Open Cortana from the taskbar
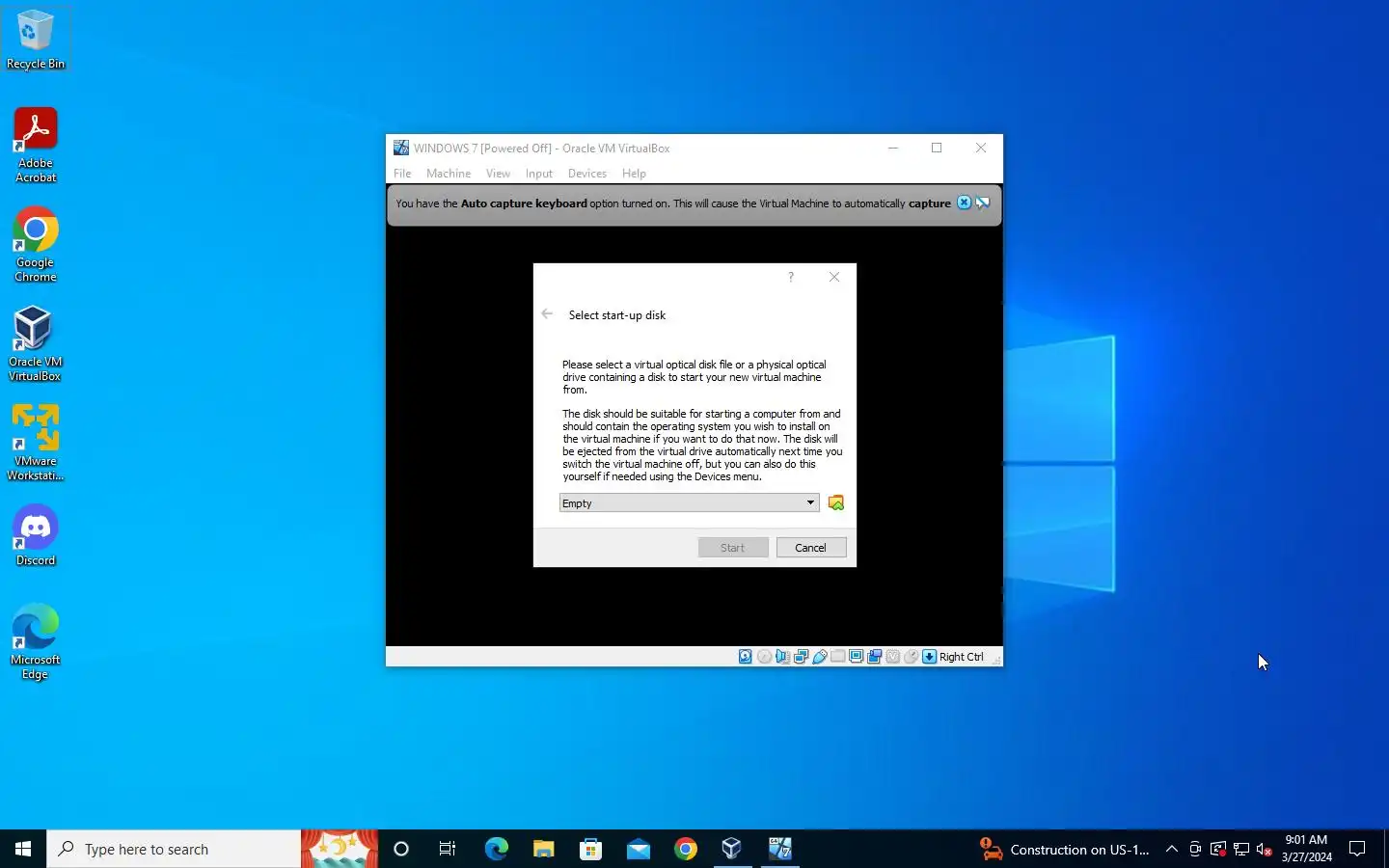1389x868 pixels. [x=401, y=849]
